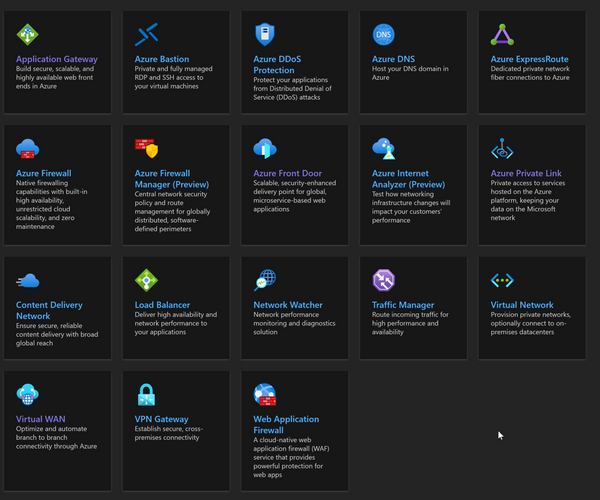
Task: Click the Virtual Network description text
Action: coord(530,324)
